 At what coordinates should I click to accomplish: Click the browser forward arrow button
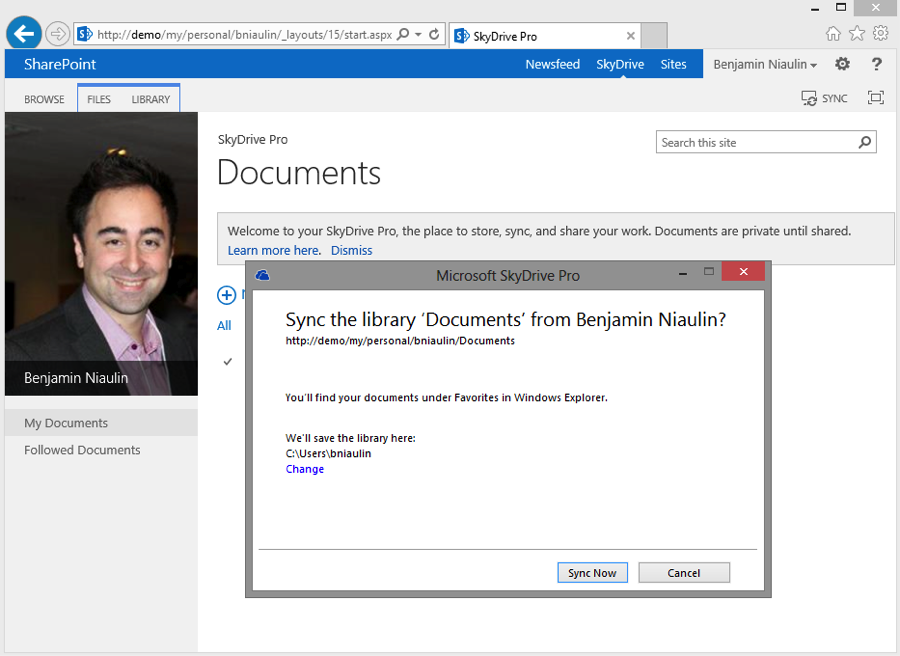(x=57, y=34)
